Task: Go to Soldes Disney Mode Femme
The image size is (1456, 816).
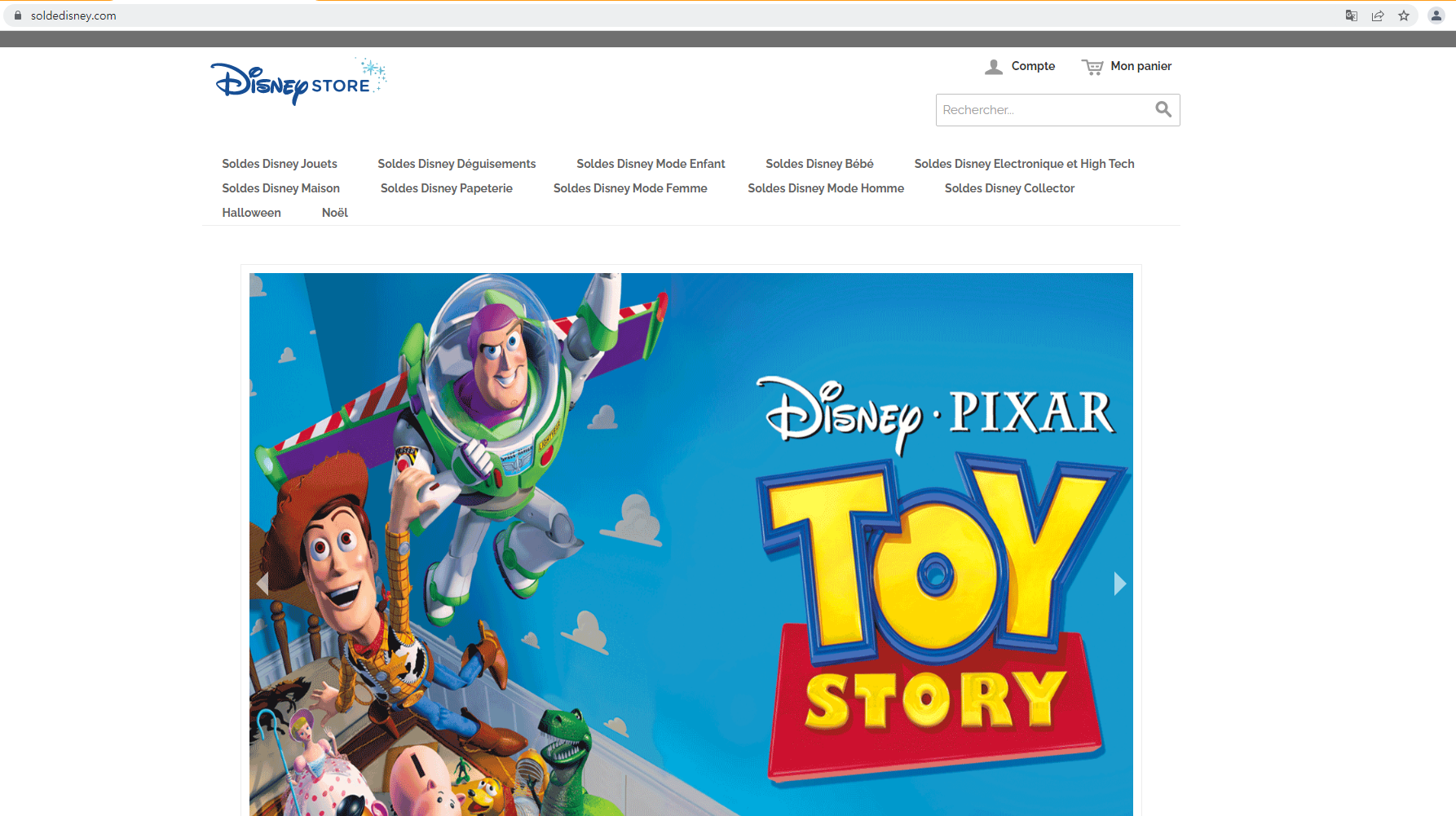Action: click(x=630, y=188)
